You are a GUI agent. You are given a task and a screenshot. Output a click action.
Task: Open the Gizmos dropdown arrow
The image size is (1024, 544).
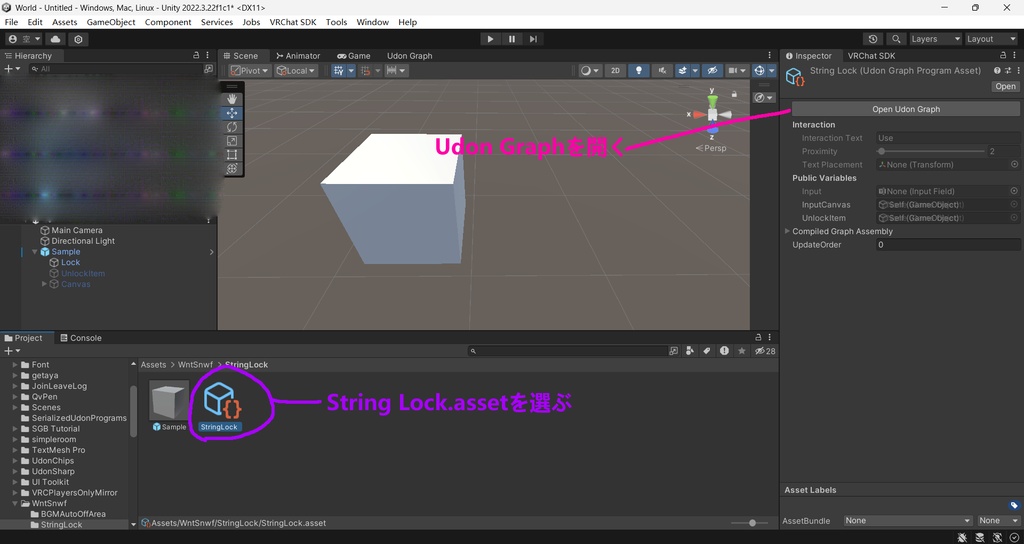[772, 71]
